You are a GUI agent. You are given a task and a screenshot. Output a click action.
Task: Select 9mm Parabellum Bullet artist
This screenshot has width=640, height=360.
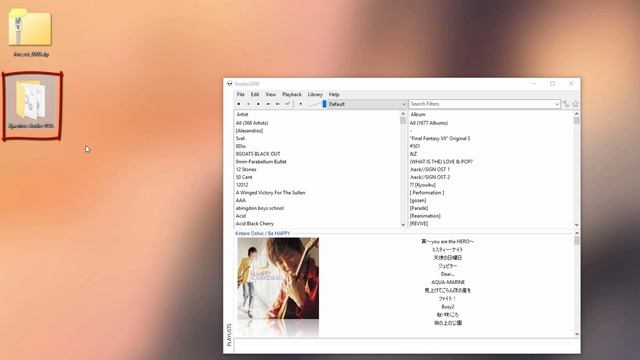[261, 162]
